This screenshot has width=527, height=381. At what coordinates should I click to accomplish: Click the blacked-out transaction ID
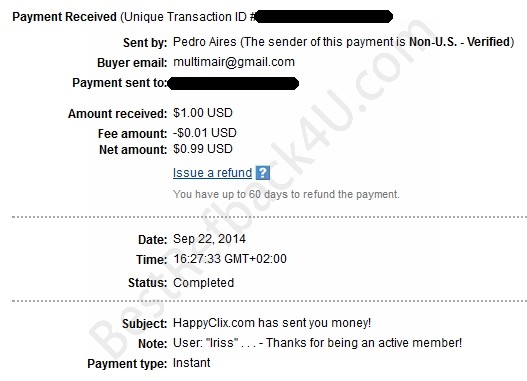pos(324,16)
